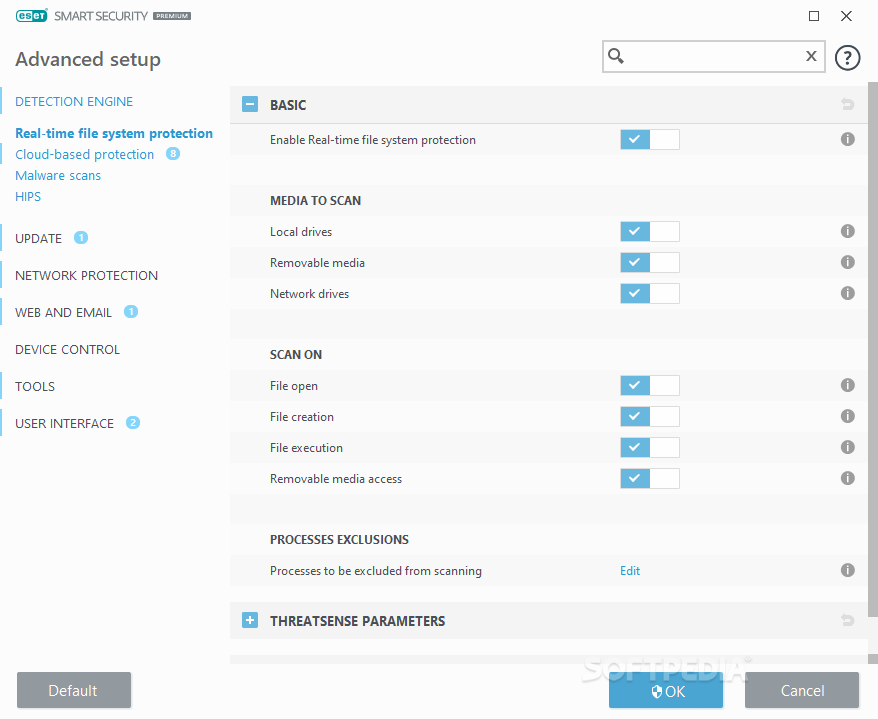Show info icon for Local drives
The image size is (878, 719).
point(847,231)
